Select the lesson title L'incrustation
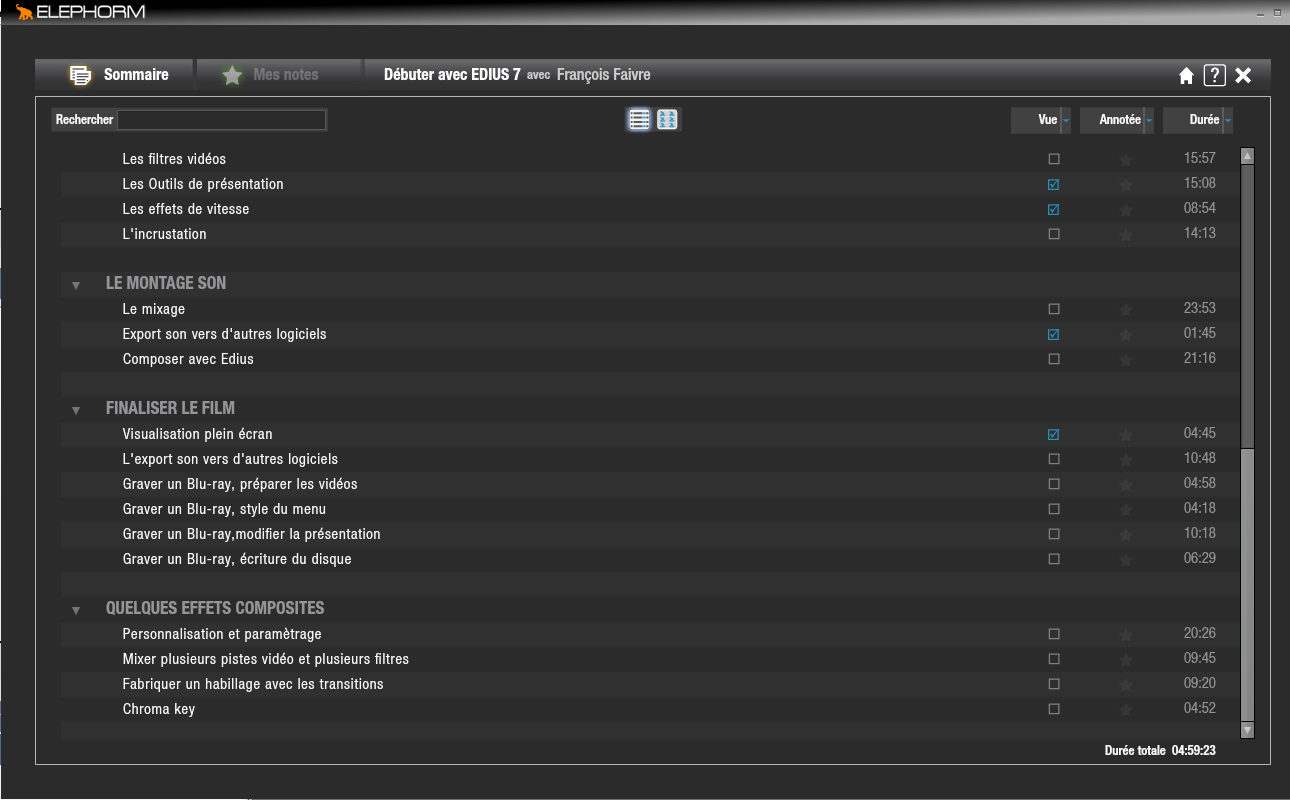Screen dimensions: 1290x800 pos(165,234)
